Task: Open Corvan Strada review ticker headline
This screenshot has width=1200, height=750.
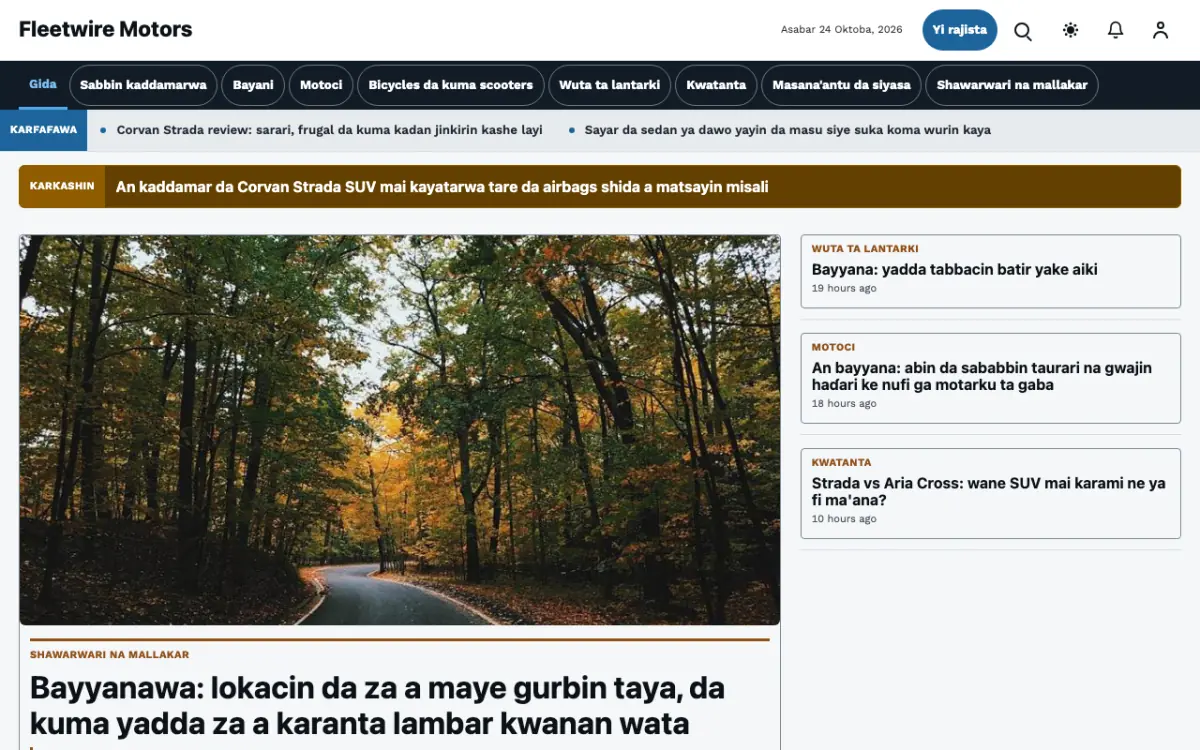Action: click(329, 130)
